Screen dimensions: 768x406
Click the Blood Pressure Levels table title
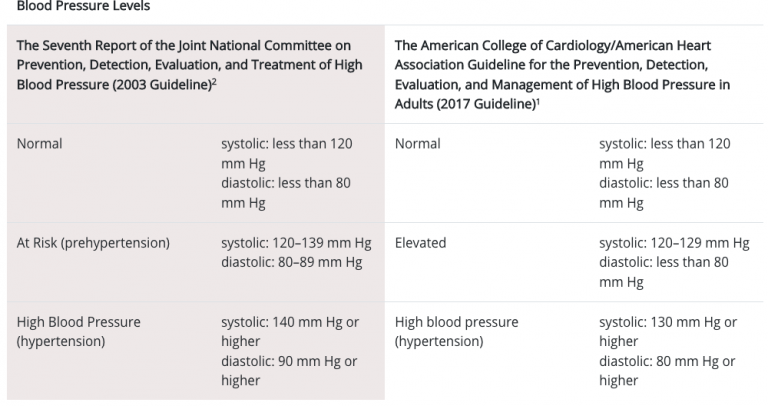click(x=83, y=6)
